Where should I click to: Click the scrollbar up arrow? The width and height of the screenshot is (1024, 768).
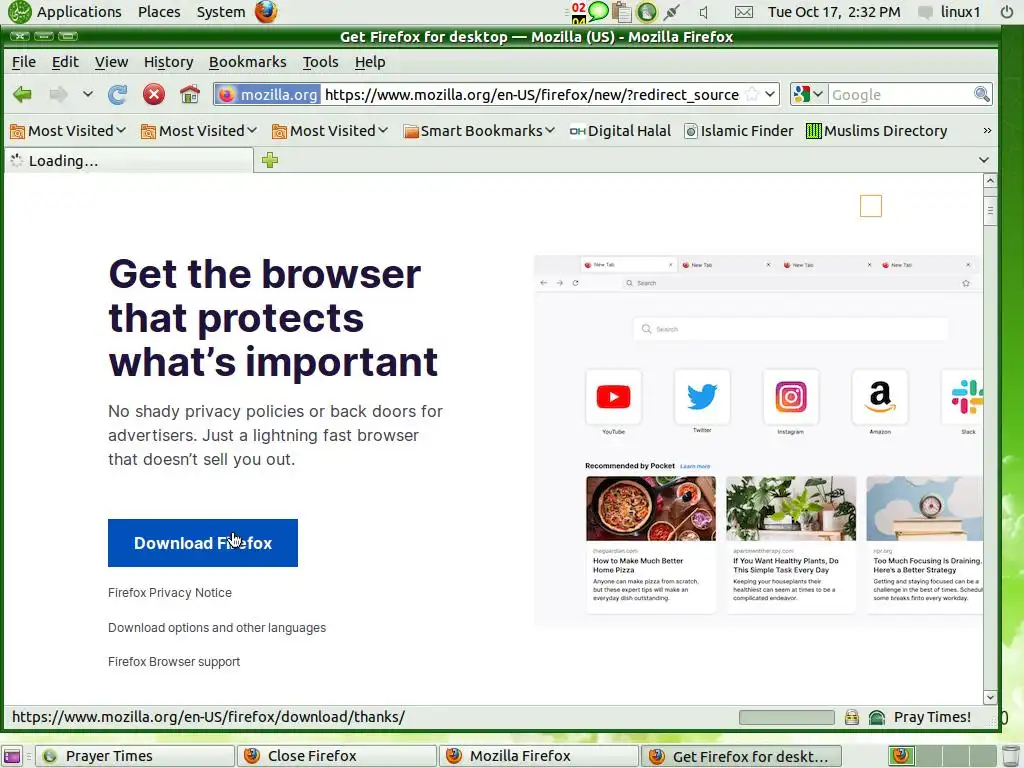tap(990, 181)
